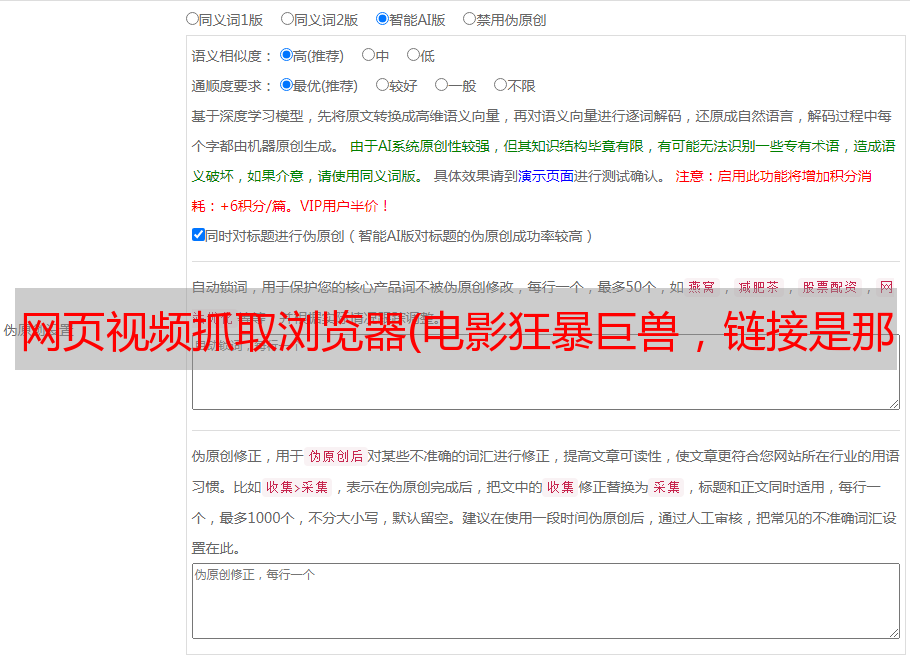911x658 pixels.
Task: Choose the 智能AI版 radio option
Action: point(382,19)
